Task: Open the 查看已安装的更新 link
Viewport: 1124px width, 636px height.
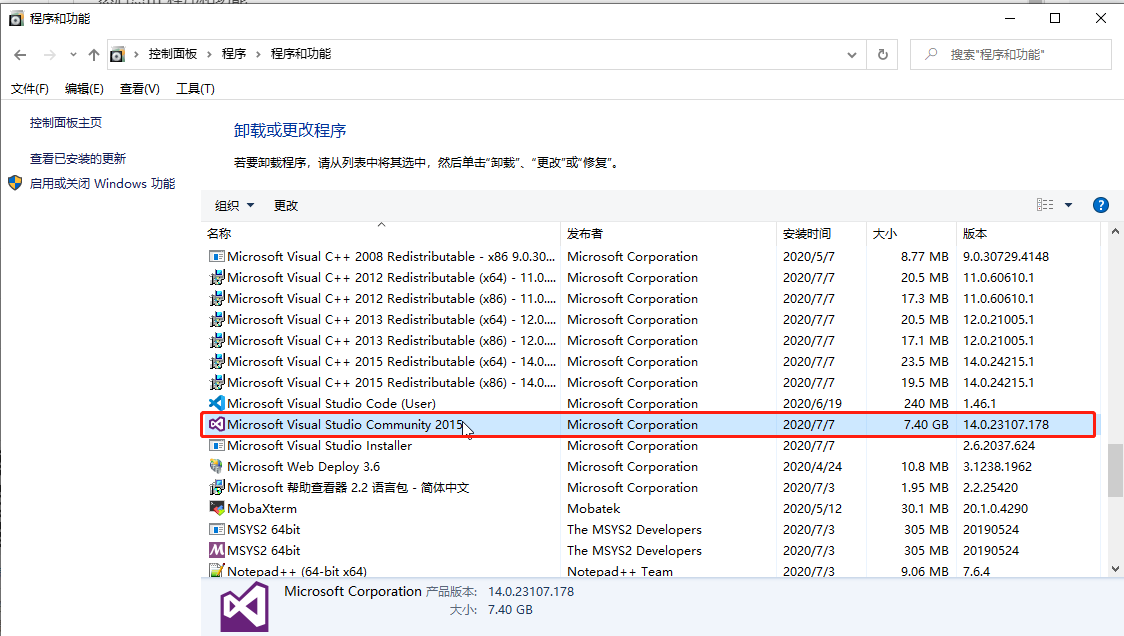Action: click(77, 158)
